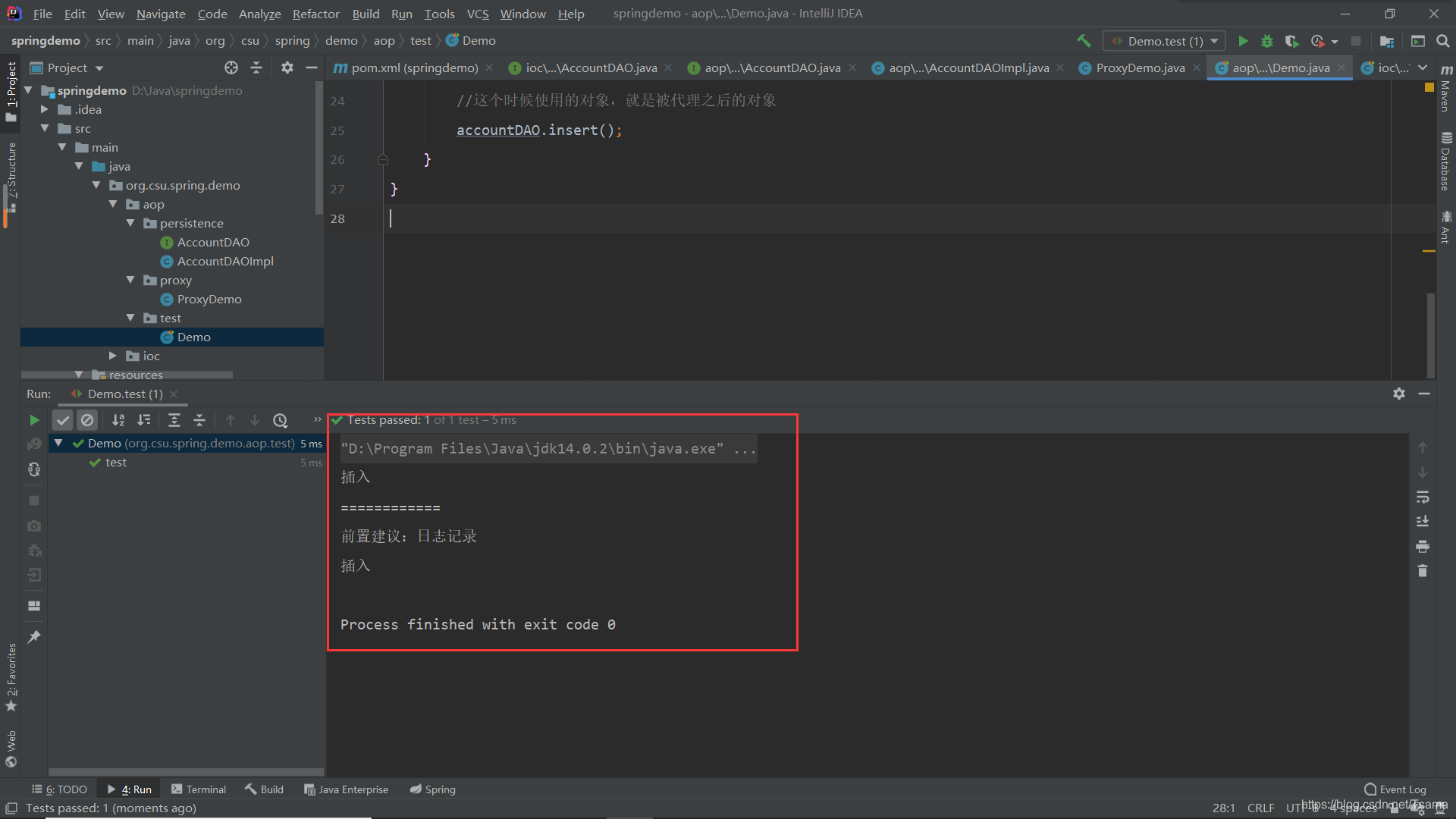Image resolution: width=1456 pixels, height=819 pixels.
Task: Switch to ProxyDemo.java editor tab
Action: pyautogui.click(x=1140, y=67)
